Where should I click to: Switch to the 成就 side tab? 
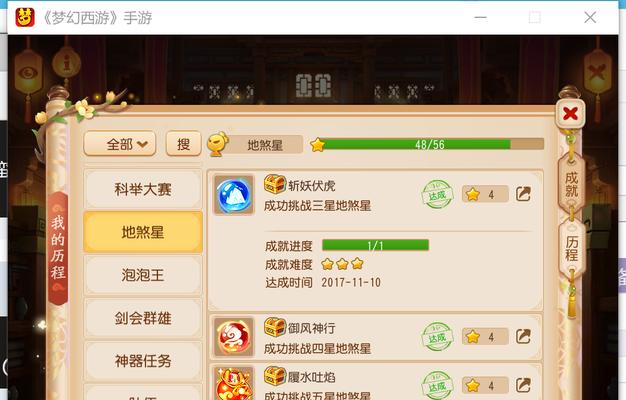[x=571, y=184]
